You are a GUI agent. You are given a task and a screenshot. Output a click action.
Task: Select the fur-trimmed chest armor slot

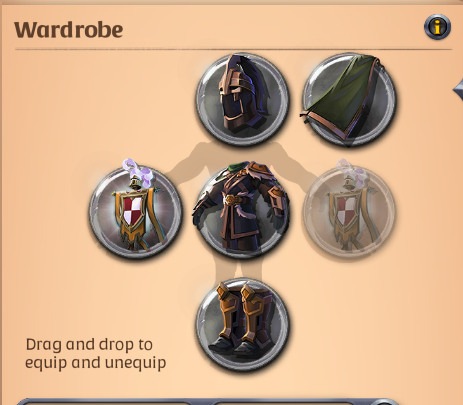[x=242, y=211]
